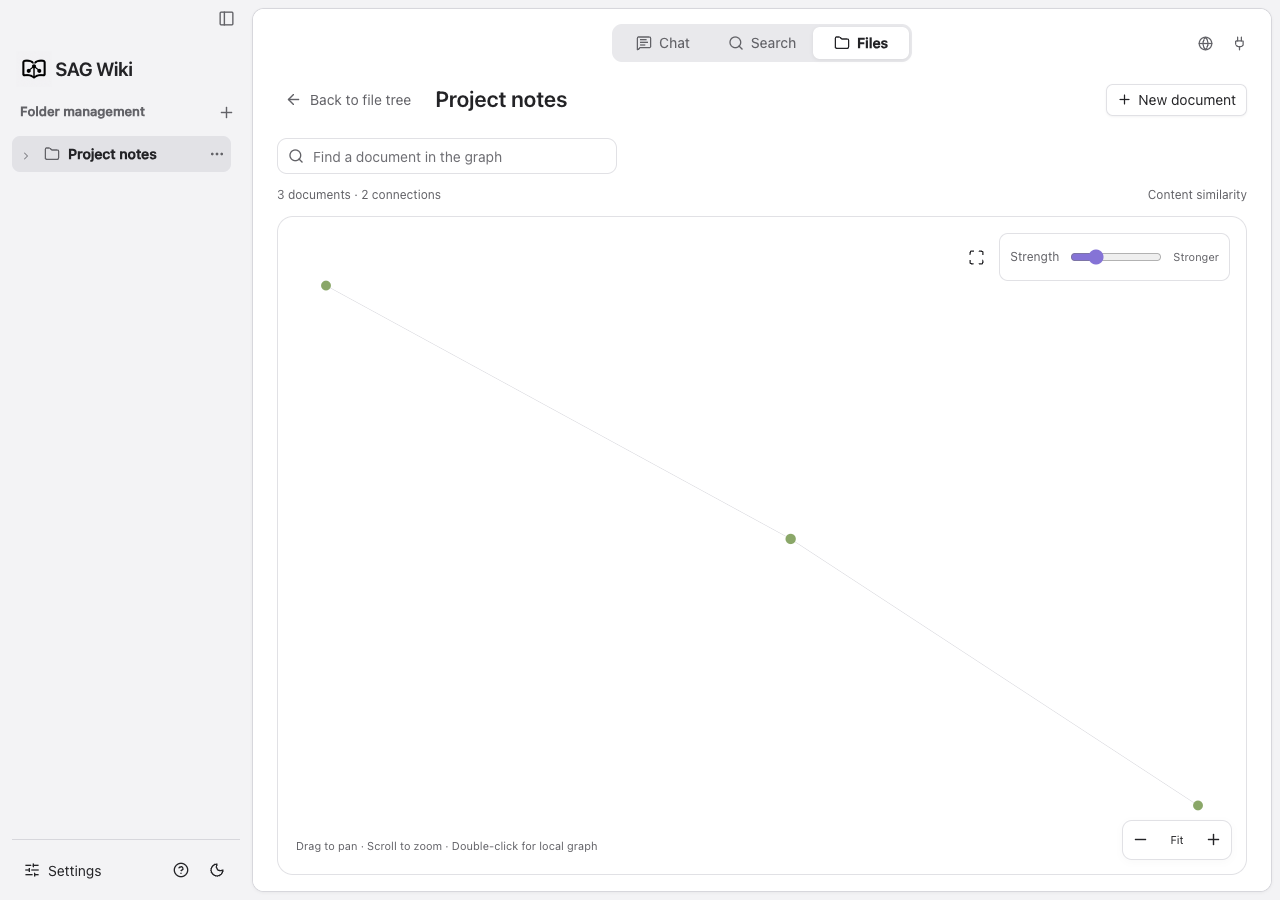Click the plug connection icon
Screen dimensions: 1280x900
point(1239,43)
